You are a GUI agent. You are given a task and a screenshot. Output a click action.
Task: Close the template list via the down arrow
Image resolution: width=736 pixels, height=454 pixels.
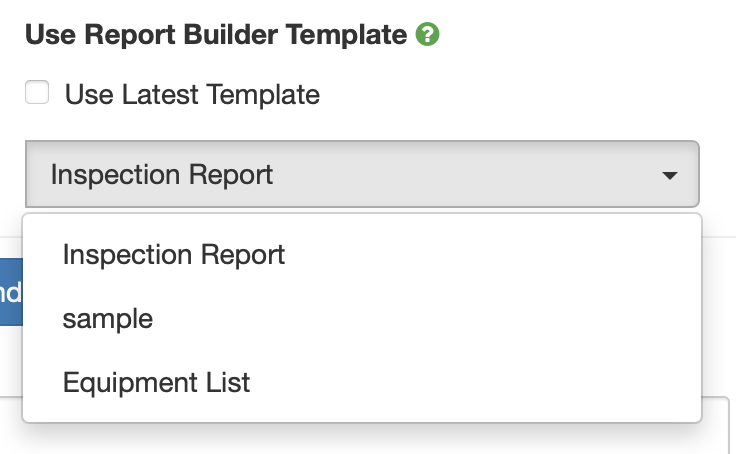pyautogui.click(x=670, y=175)
